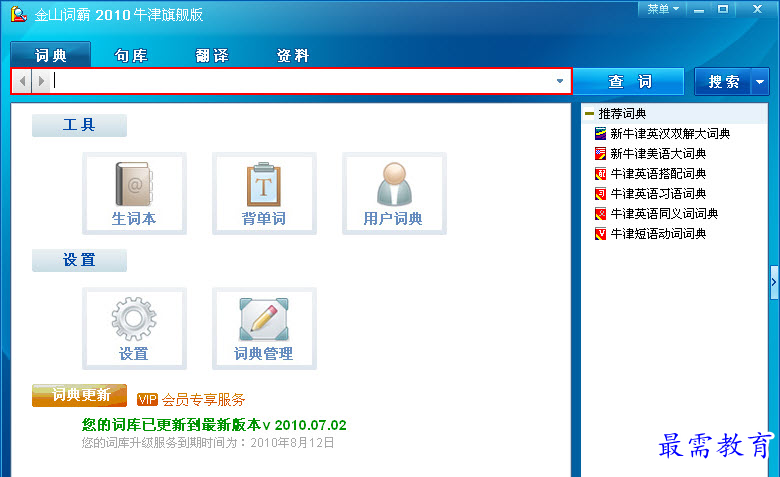Viewport: 780px width, 477px height.
Task: Click the text 您的词库已更新到最新版本v 2010.07.02
Action: [214, 425]
